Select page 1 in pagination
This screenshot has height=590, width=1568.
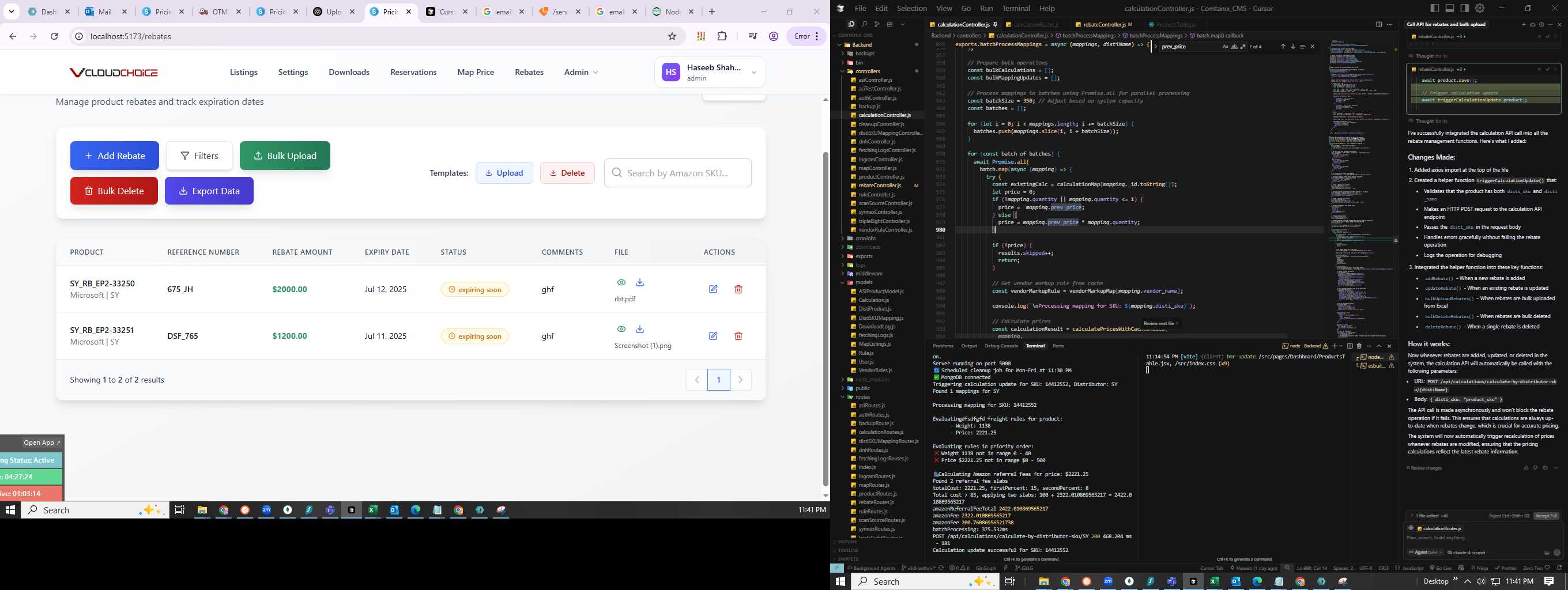[x=718, y=380]
